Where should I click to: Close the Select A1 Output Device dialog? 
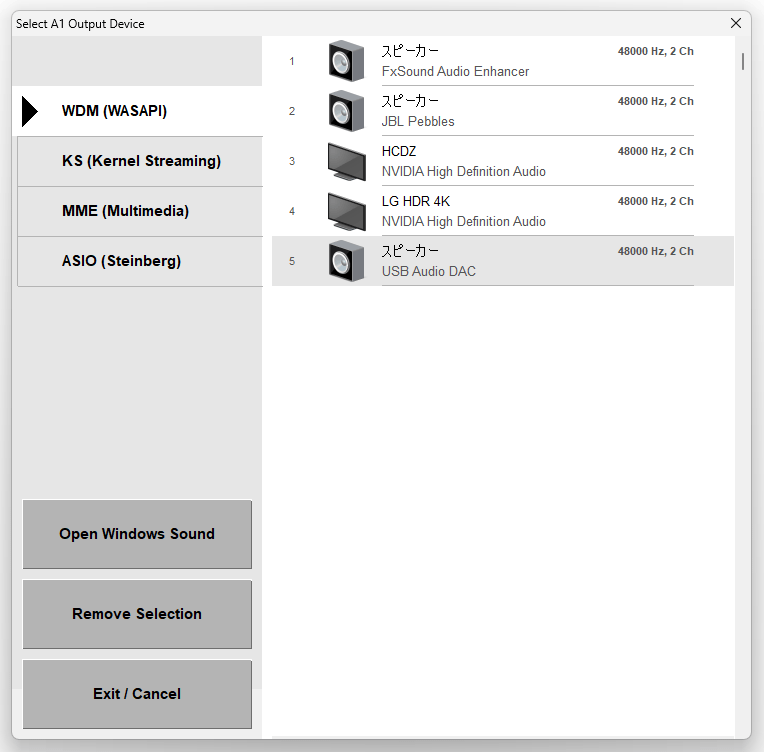tap(736, 23)
